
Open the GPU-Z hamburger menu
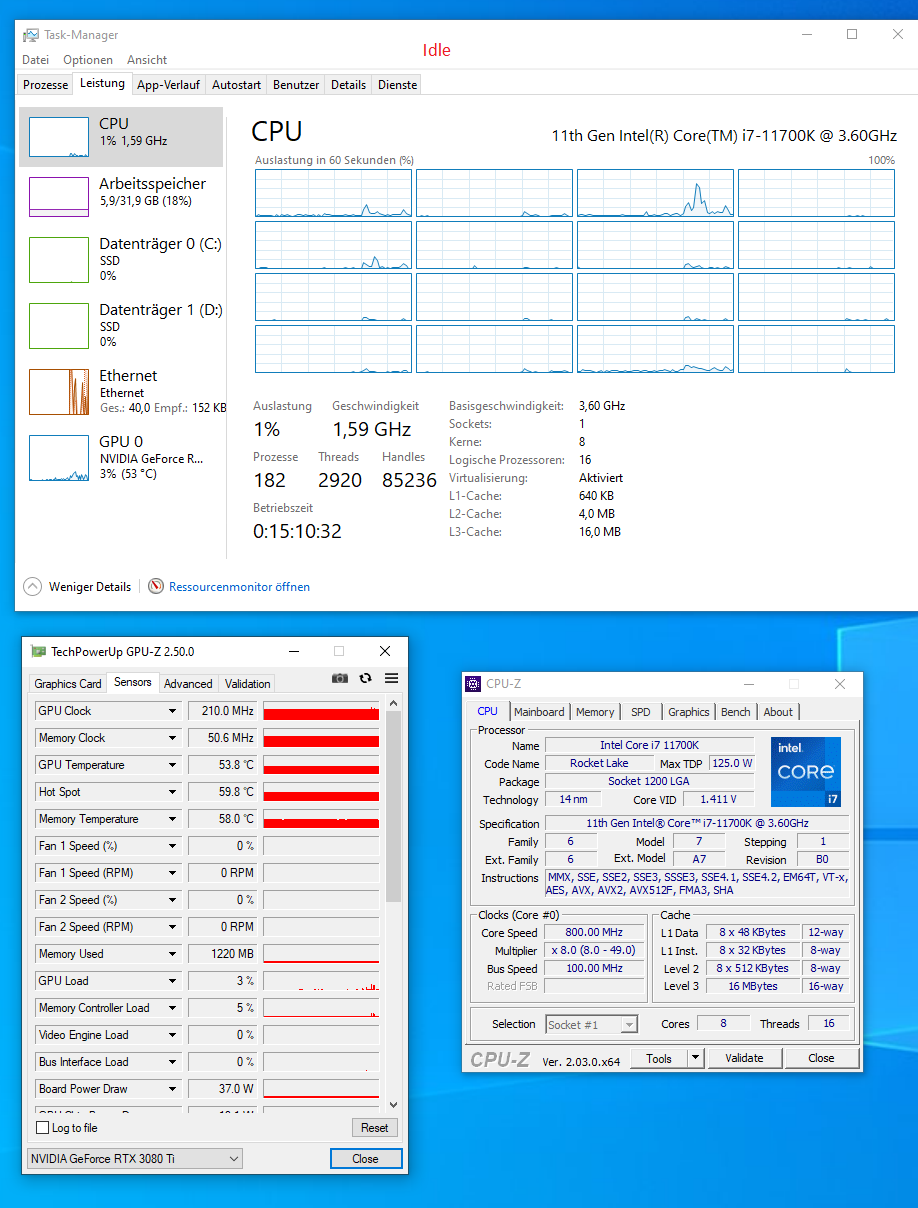pos(391,678)
